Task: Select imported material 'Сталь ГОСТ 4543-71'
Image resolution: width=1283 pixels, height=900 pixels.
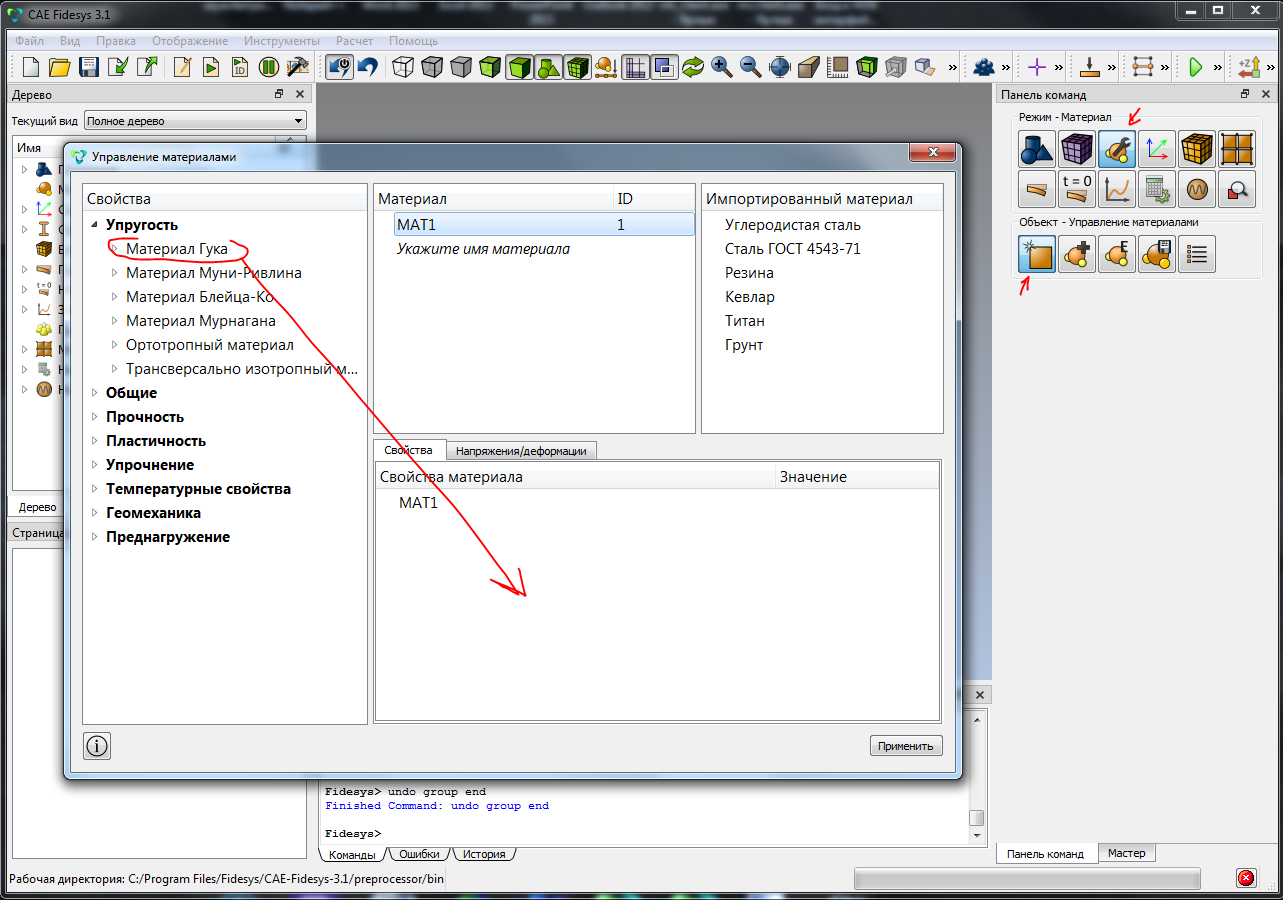Action: click(793, 249)
